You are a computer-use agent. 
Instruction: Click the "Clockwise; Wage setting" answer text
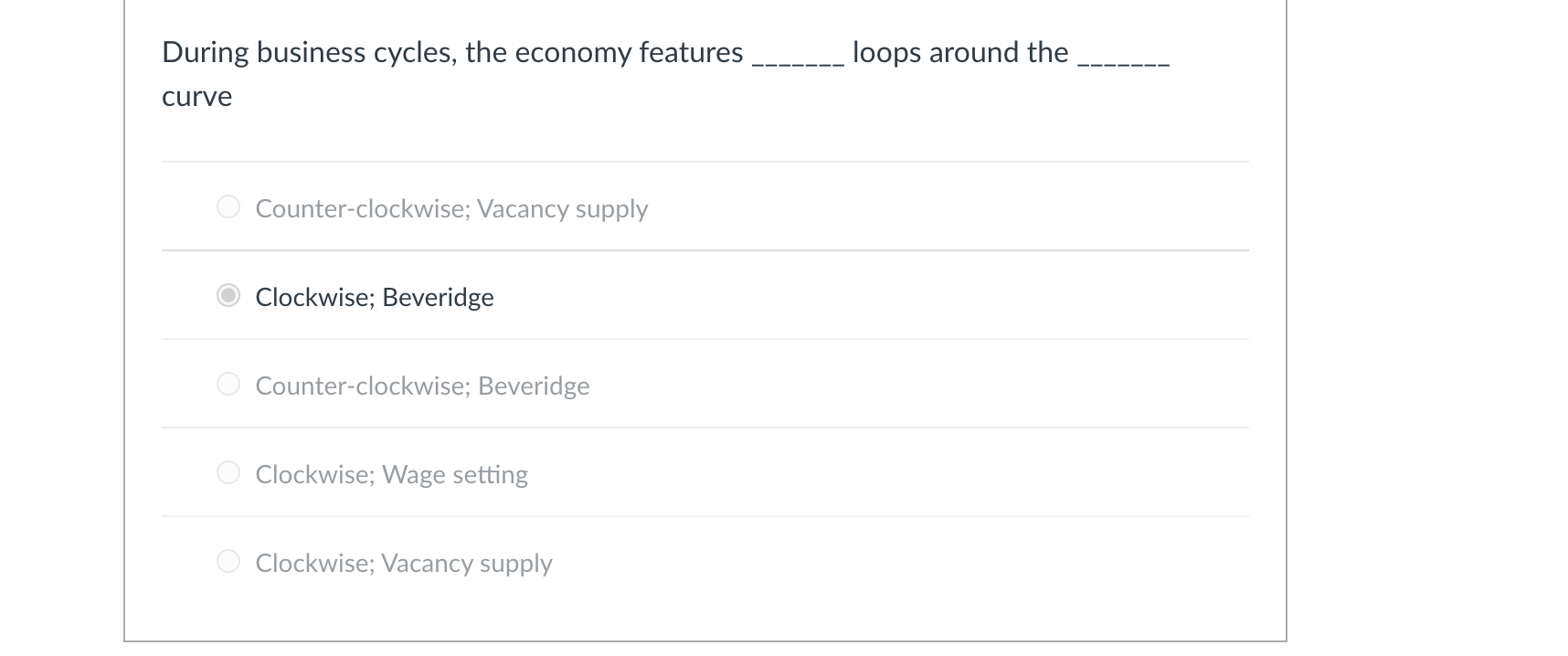(391, 474)
